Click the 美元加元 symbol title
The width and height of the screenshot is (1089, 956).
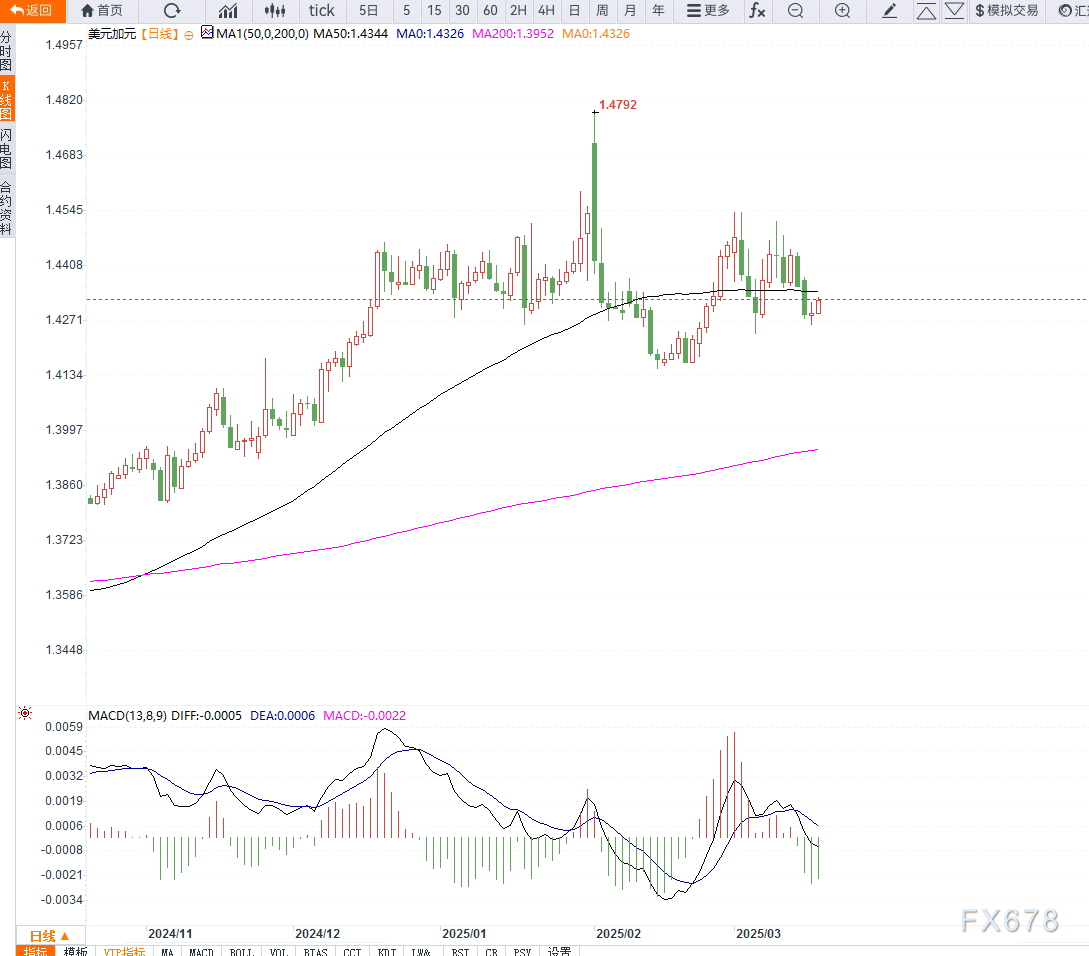click(112, 33)
